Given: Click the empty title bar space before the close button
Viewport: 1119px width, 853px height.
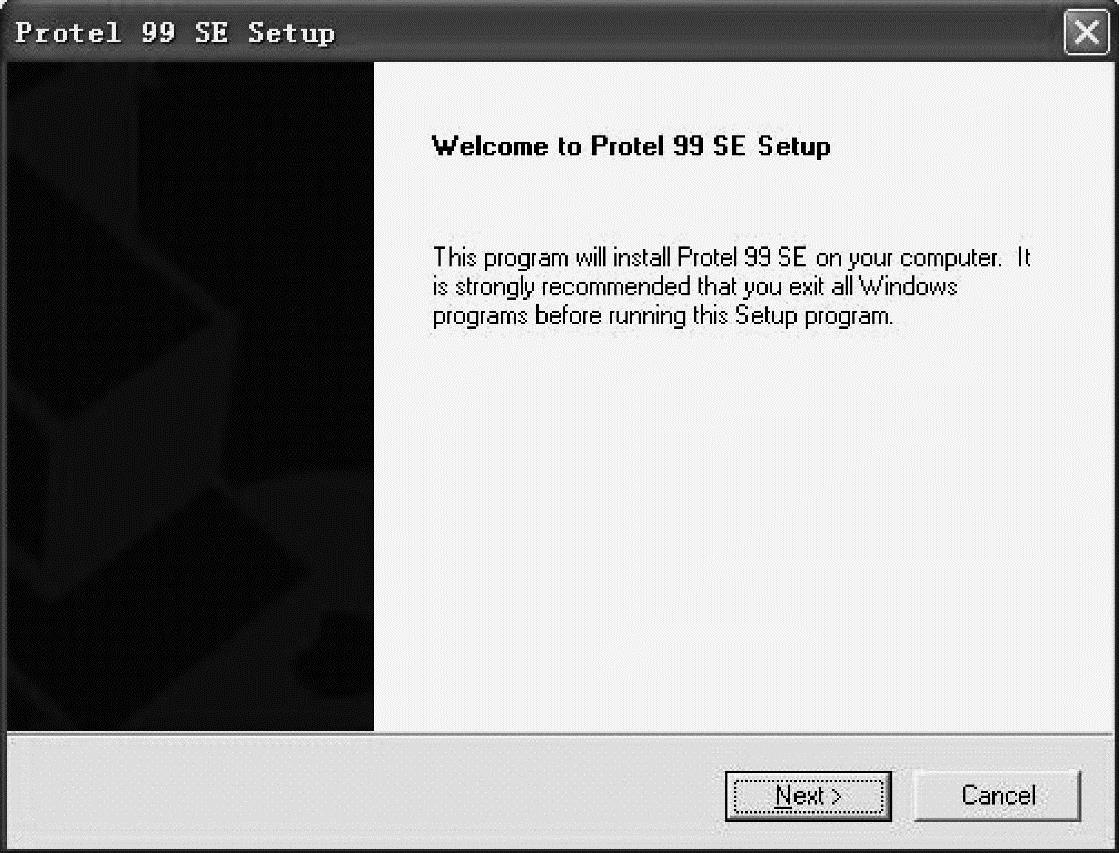Looking at the screenshot, I should click(x=700, y=33).
